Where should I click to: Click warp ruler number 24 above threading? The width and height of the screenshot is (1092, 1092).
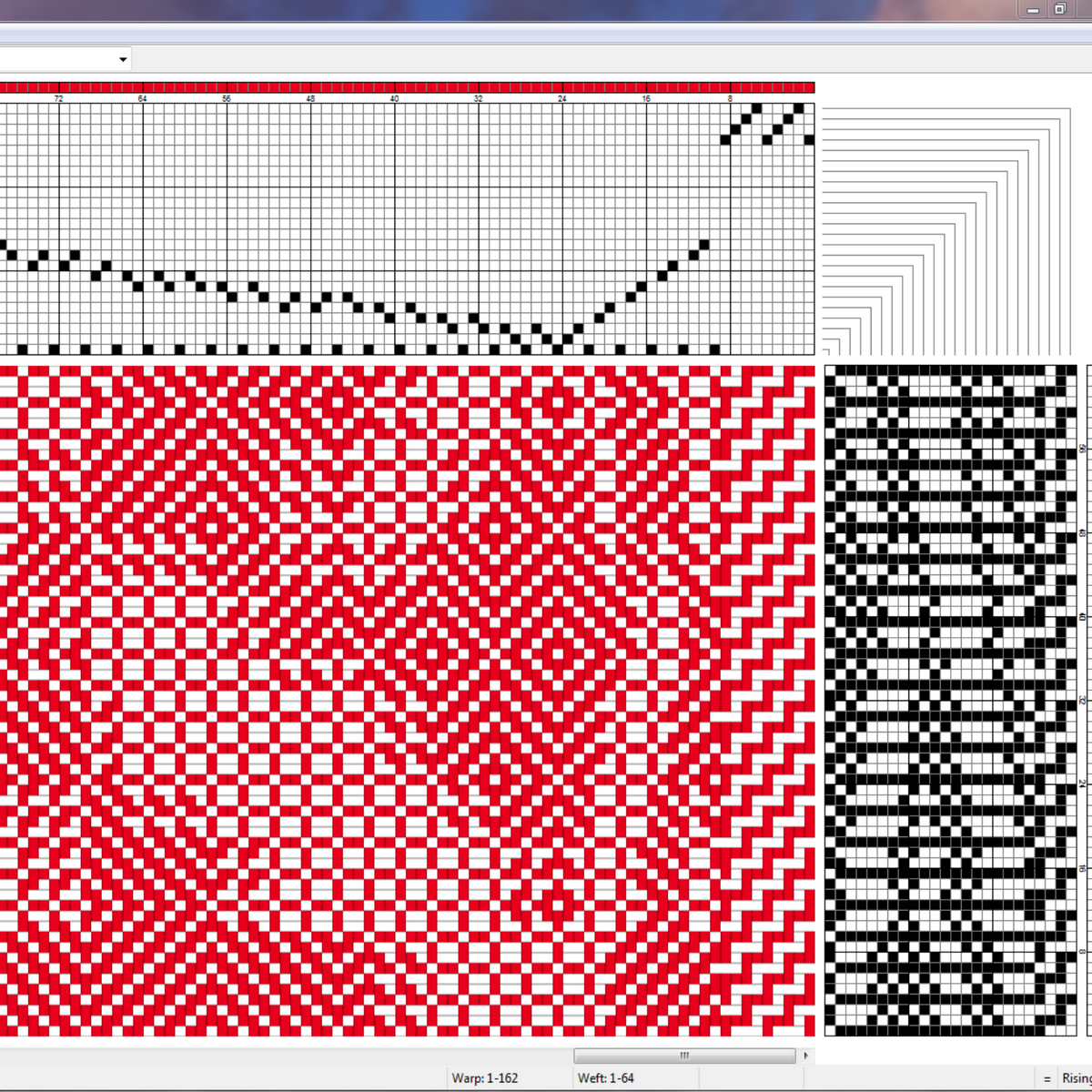[x=561, y=98]
